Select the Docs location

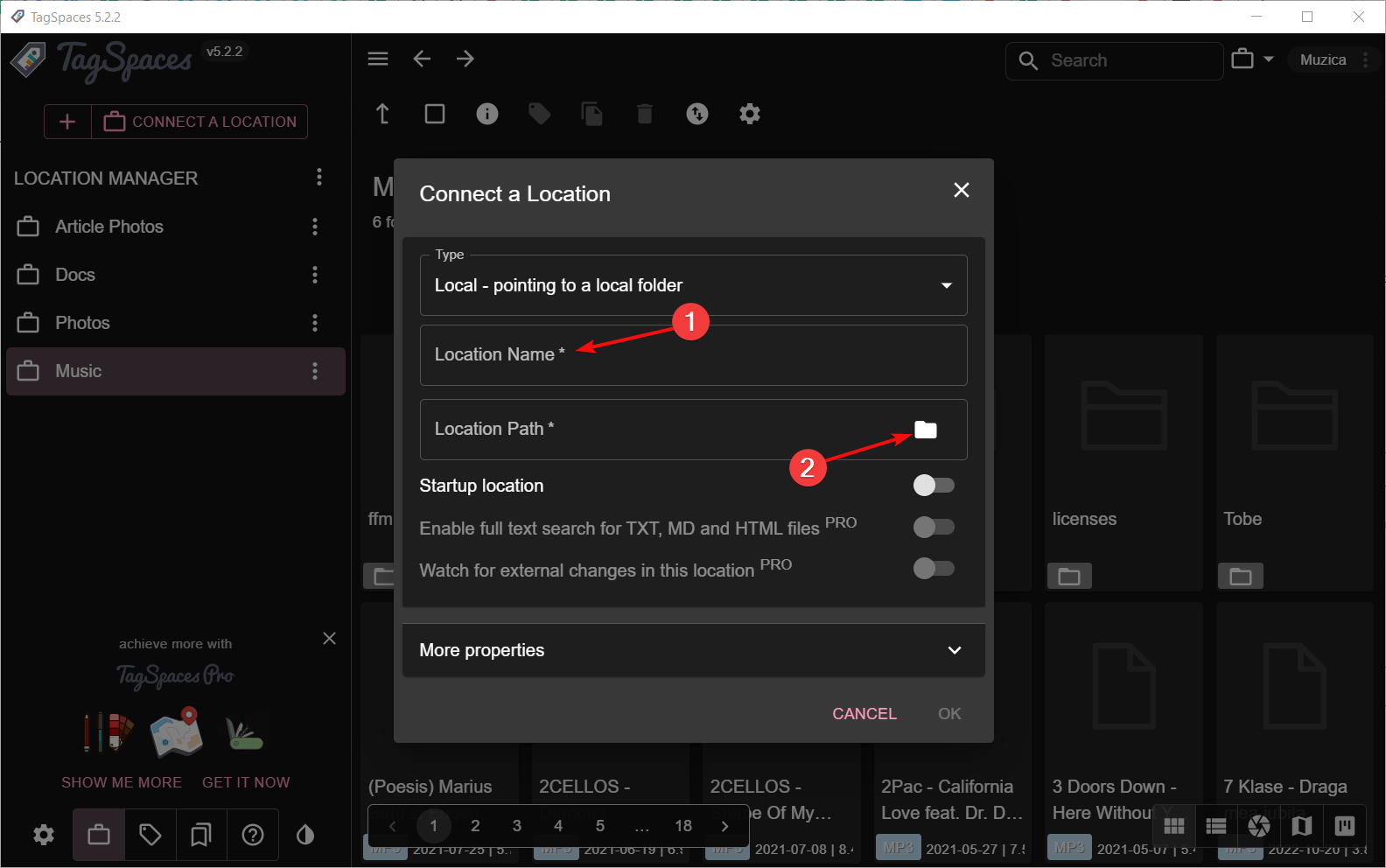click(x=175, y=275)
